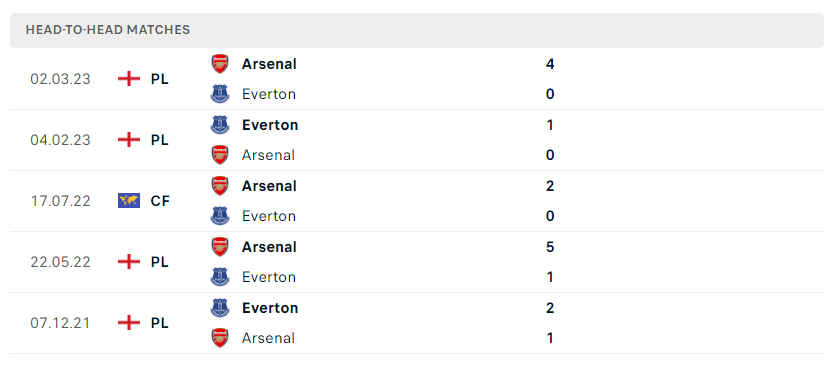
Task: Click PL league label on 02.03.23 row
Action: click(x=159, y=79)
